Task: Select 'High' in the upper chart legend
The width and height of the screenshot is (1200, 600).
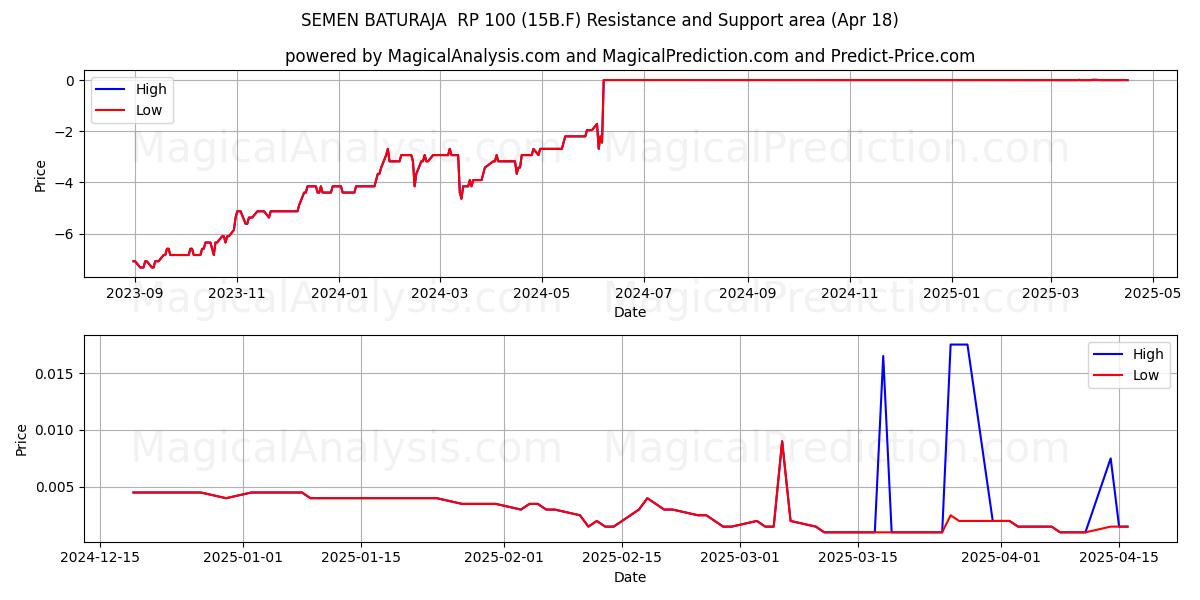Action: tap(151, 89)
